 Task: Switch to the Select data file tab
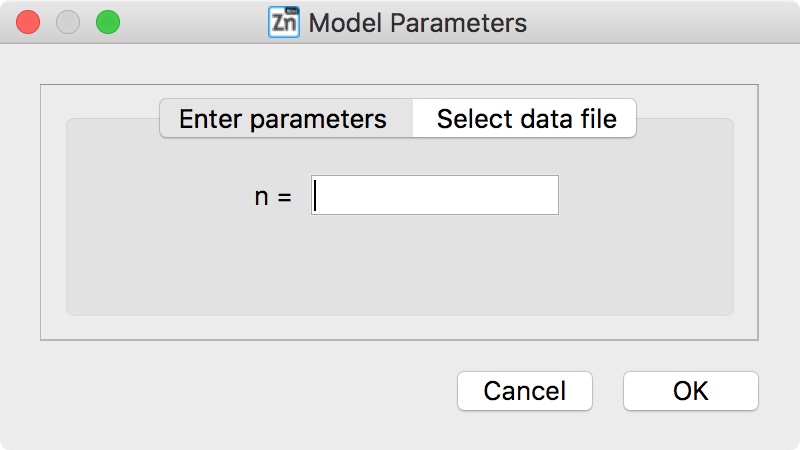click(x=524, y=118)
